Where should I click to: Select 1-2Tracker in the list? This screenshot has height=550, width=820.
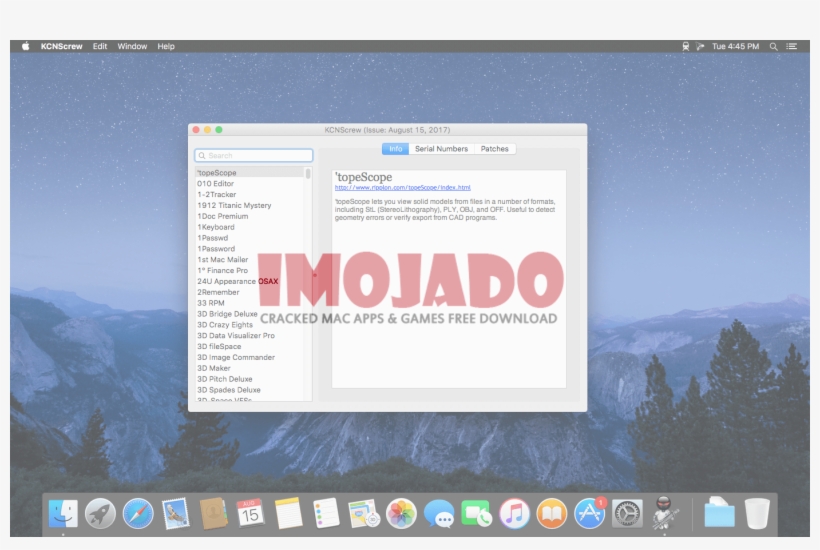(x=250, y=194)
